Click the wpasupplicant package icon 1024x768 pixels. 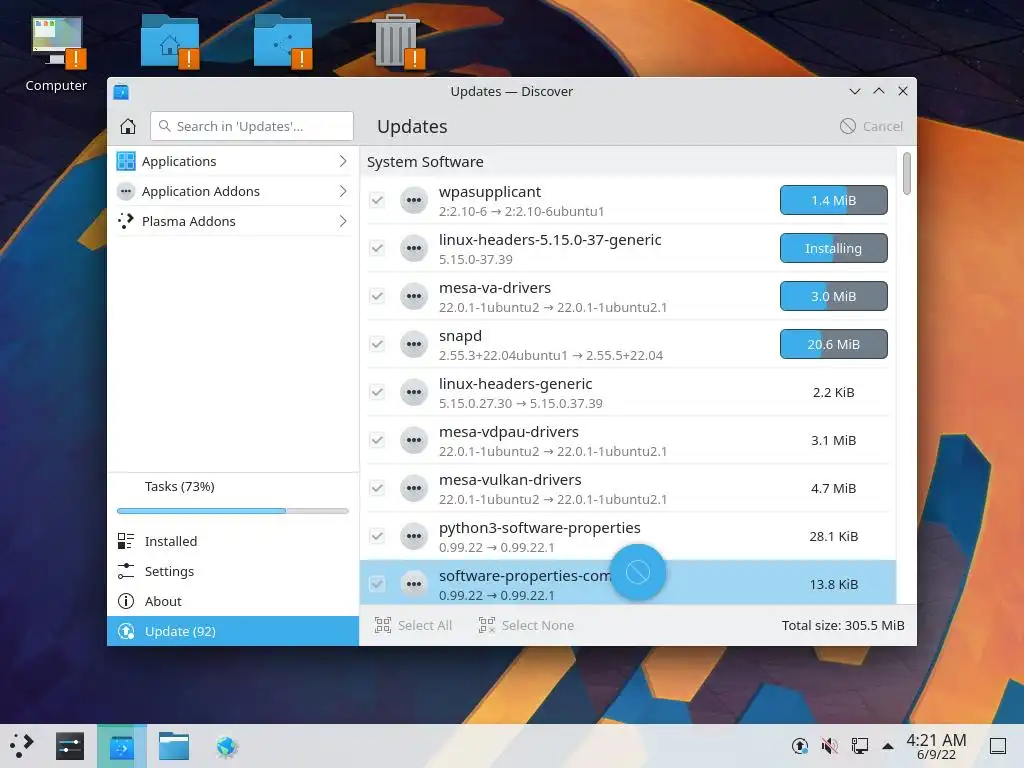[x=414, y=200]
